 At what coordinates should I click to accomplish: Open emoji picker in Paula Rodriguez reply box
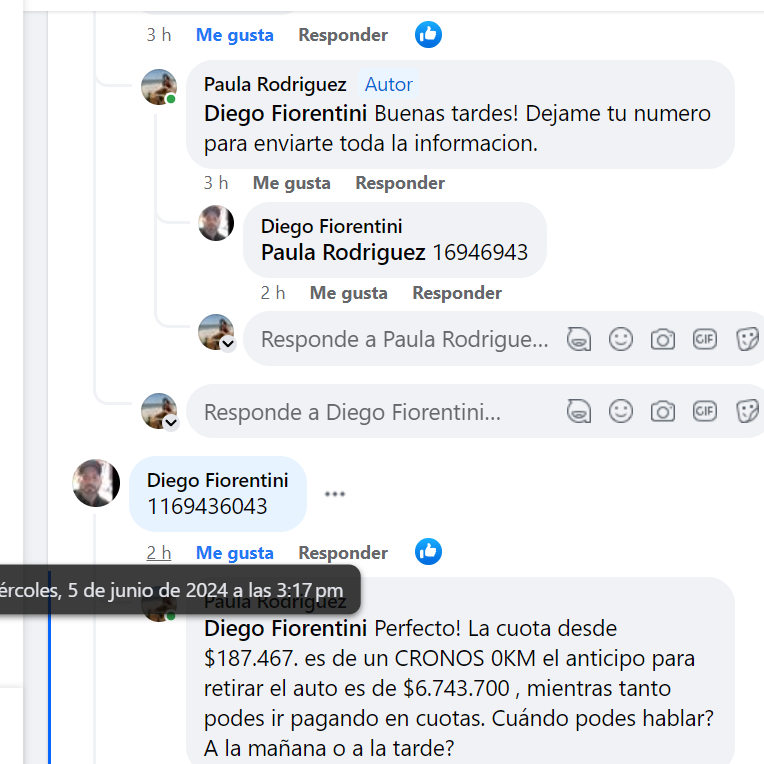[x=620, y=339]
